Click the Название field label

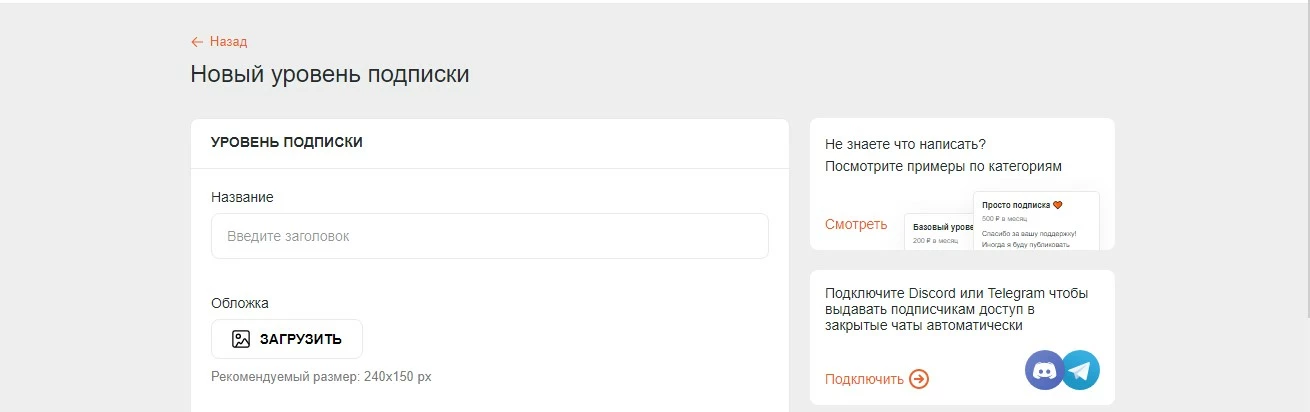coord(242,197)
